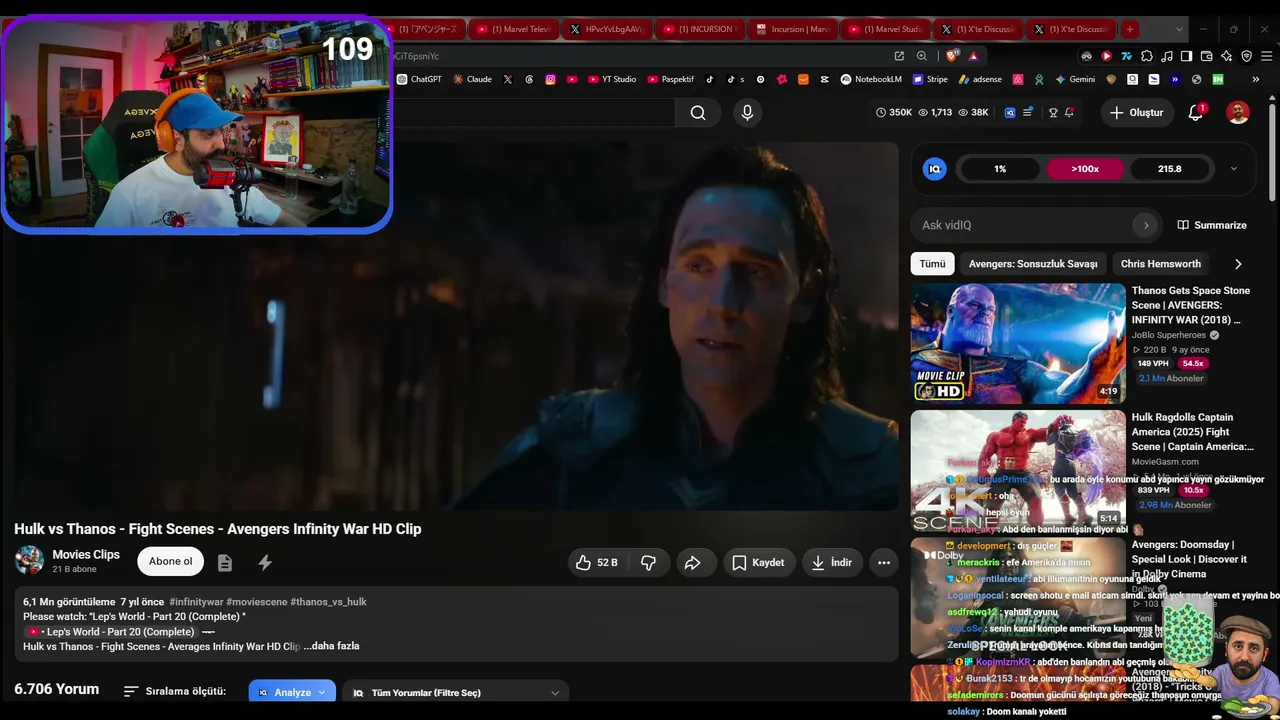Select the Avengers: Sonsuzluk Savaşı chip
The height and width of the screenshot is (720, 1280).
[1033, 264]
